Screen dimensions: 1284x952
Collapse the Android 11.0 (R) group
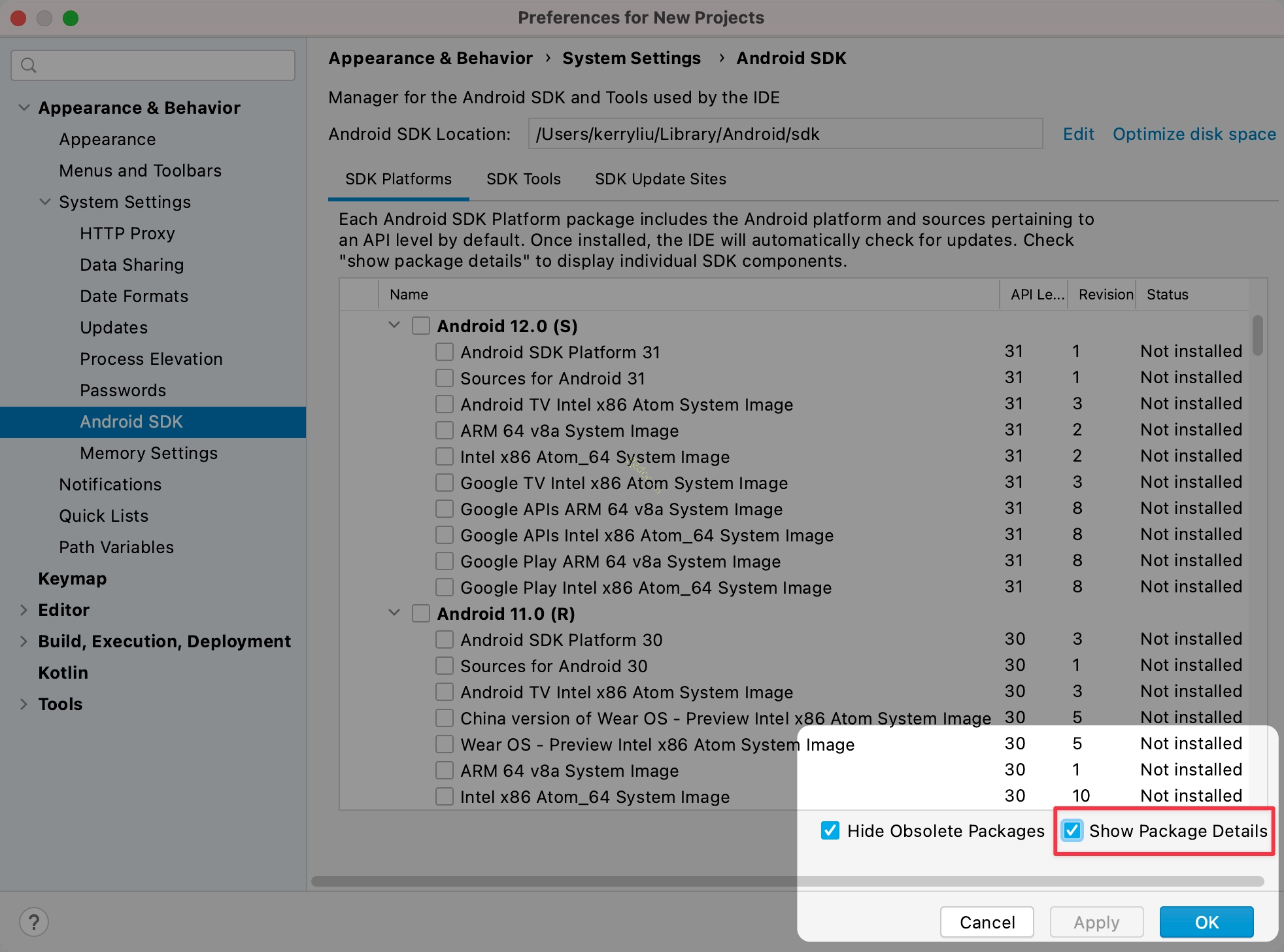pyautogui.click(x=394, y=613)
